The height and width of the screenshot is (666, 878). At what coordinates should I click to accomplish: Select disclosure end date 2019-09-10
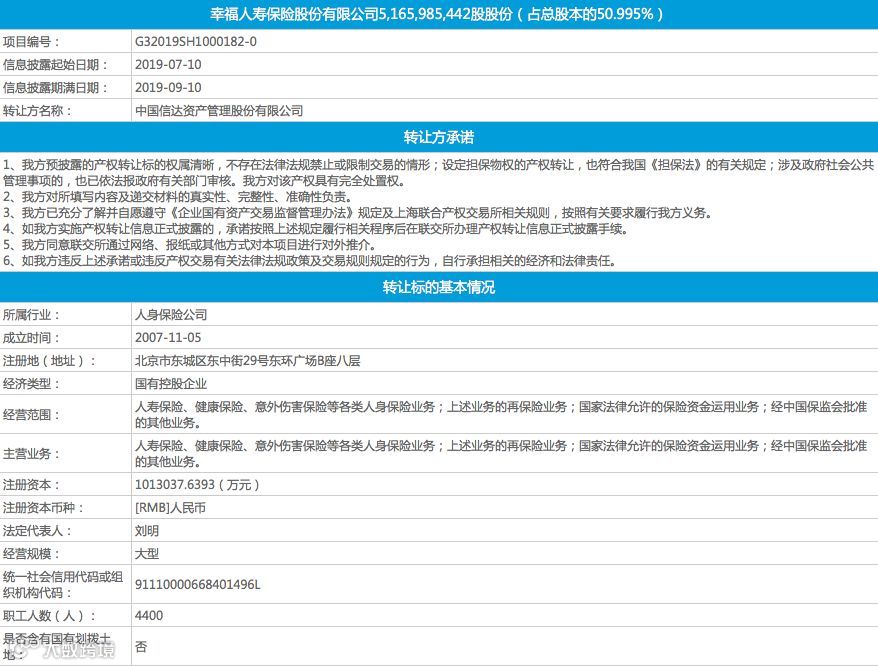click(168, 87)
